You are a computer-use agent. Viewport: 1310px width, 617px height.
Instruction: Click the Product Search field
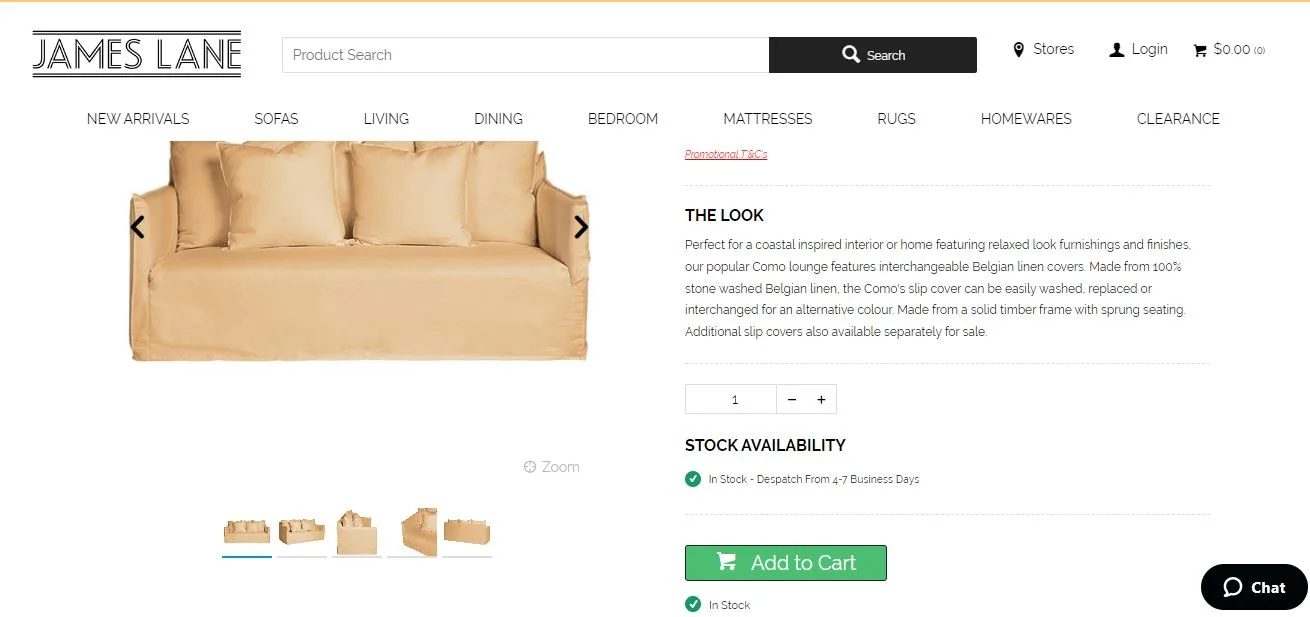pyautogui.click(x=525, y=55)
